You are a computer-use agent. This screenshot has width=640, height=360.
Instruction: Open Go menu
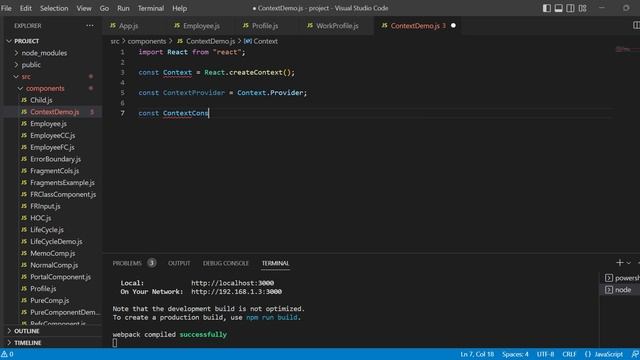104,8
